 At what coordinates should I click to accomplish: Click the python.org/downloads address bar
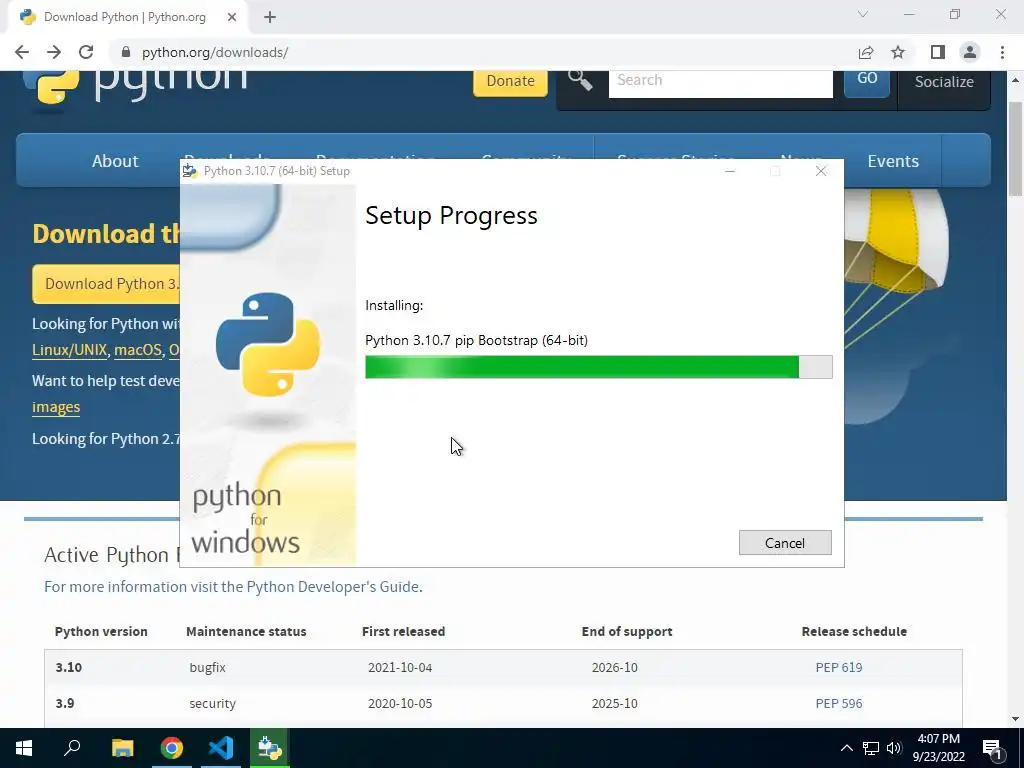tap(483, 52)
